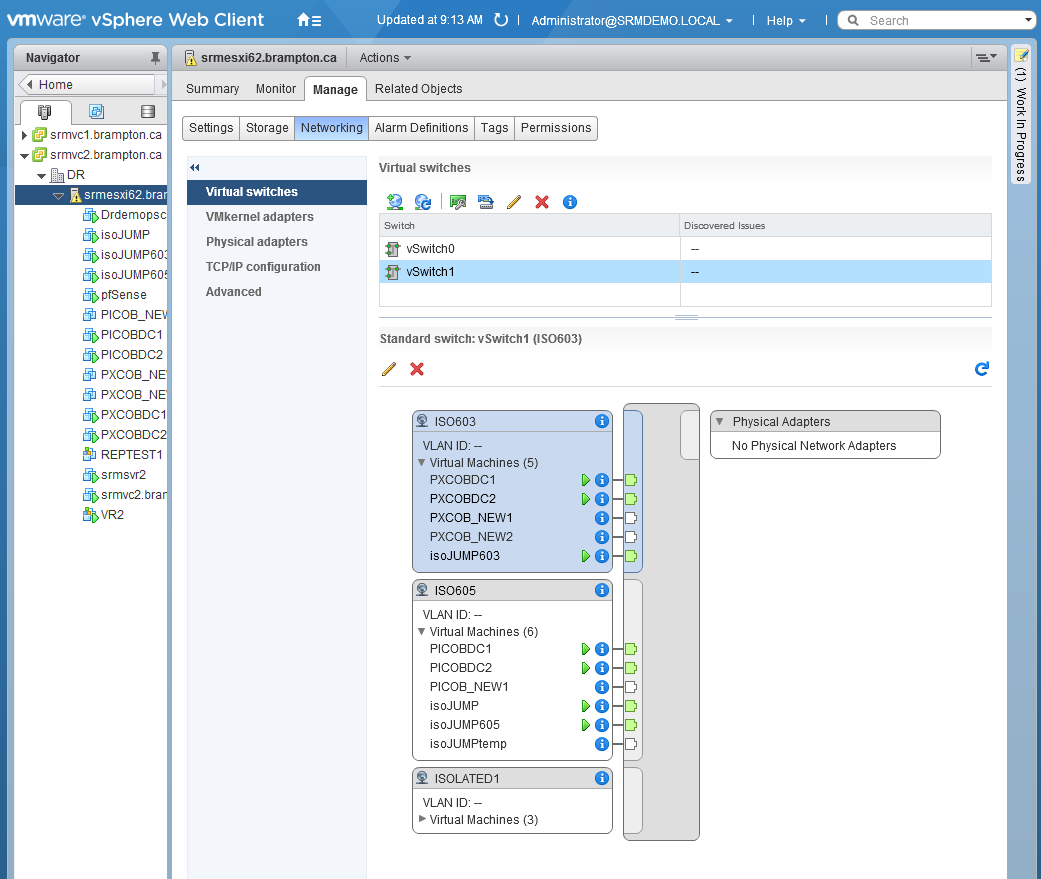Open the Tags sub-tab
The height and width of the screenshot is (879, 1041).
tap(494, 127)
